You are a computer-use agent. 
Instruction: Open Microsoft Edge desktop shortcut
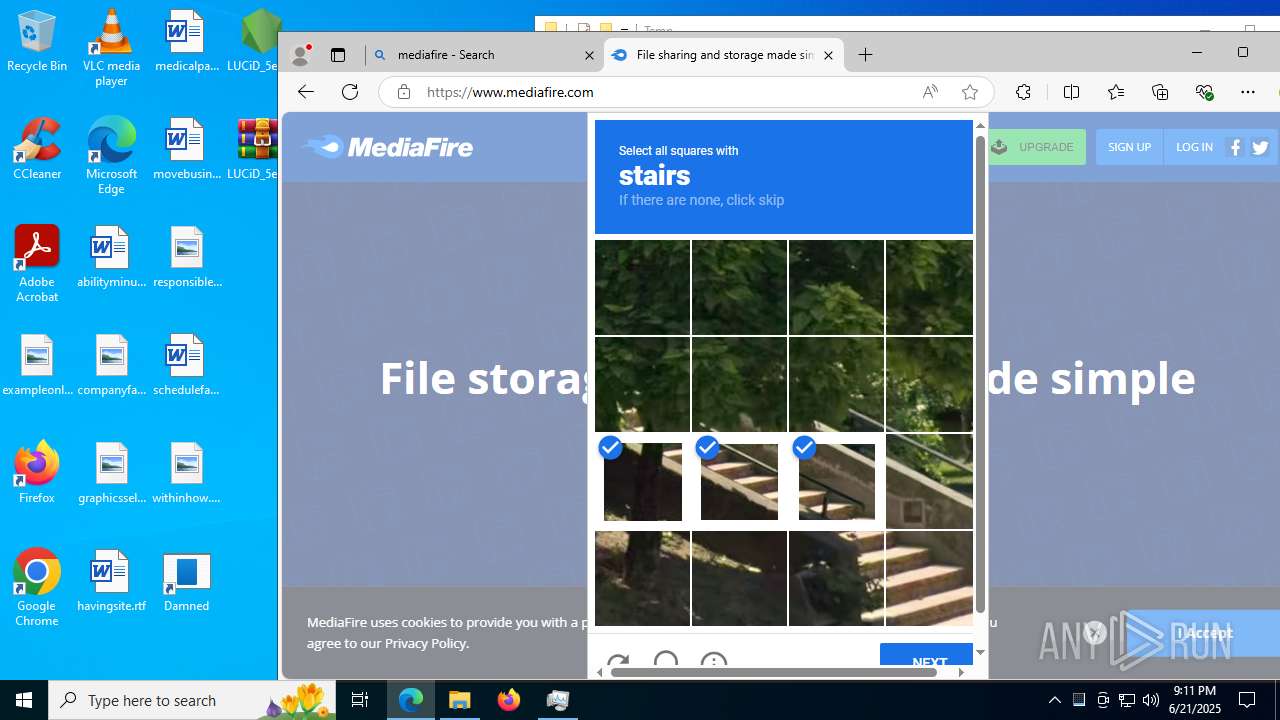tap(111, 156)
